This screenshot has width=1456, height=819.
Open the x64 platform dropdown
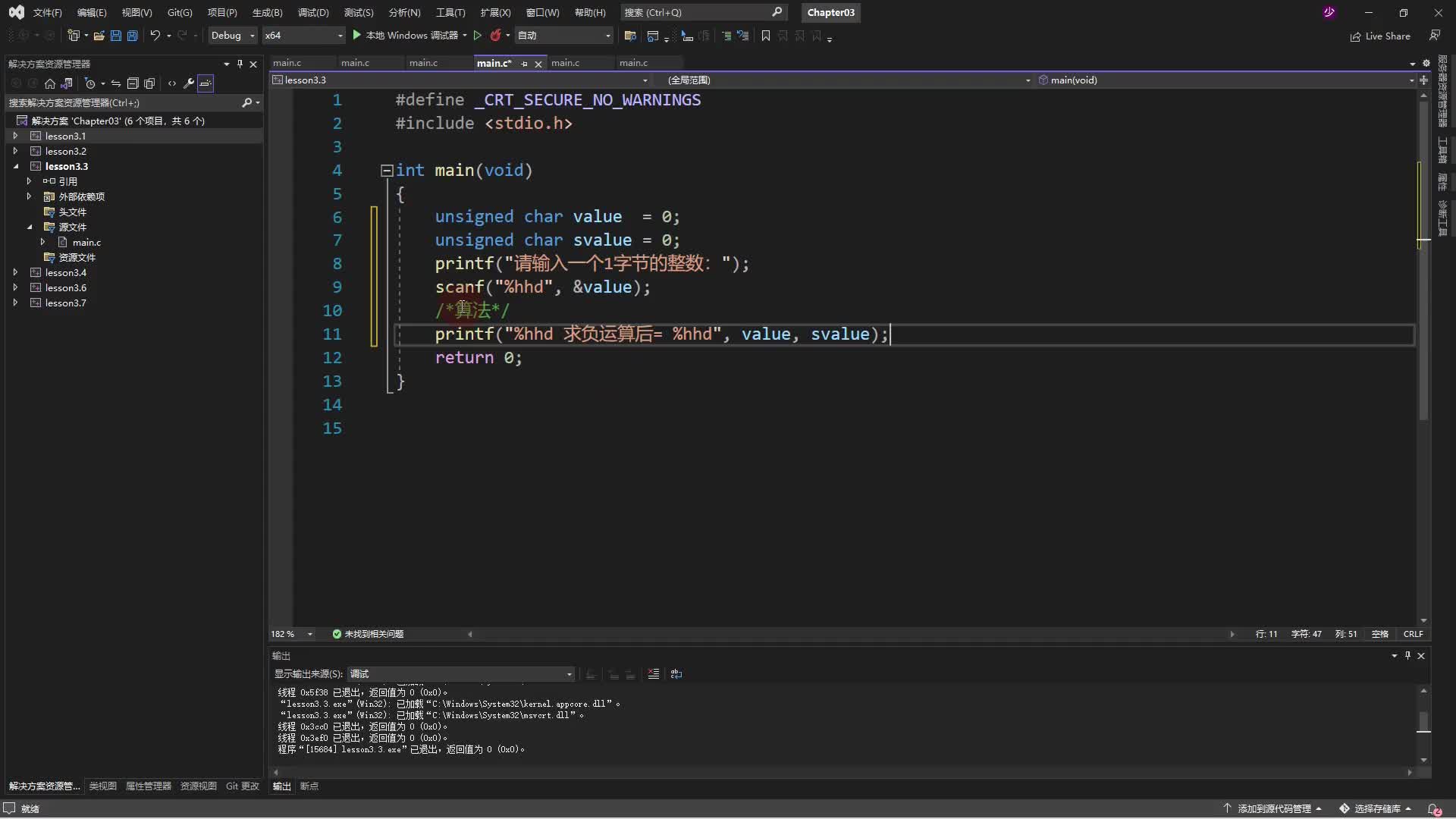click(303, 36)
